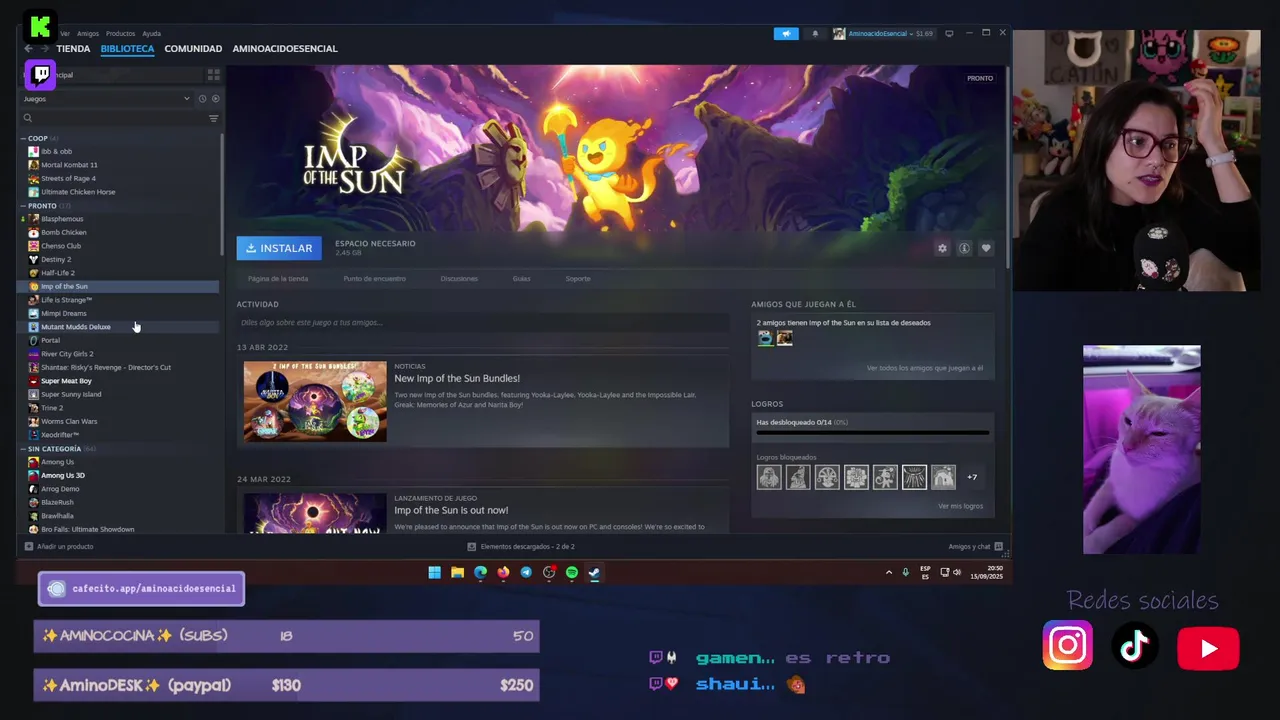Screen dimensions: 1280x720
Task: Open Firefox from the taskbar
Action: pos(503,573)
